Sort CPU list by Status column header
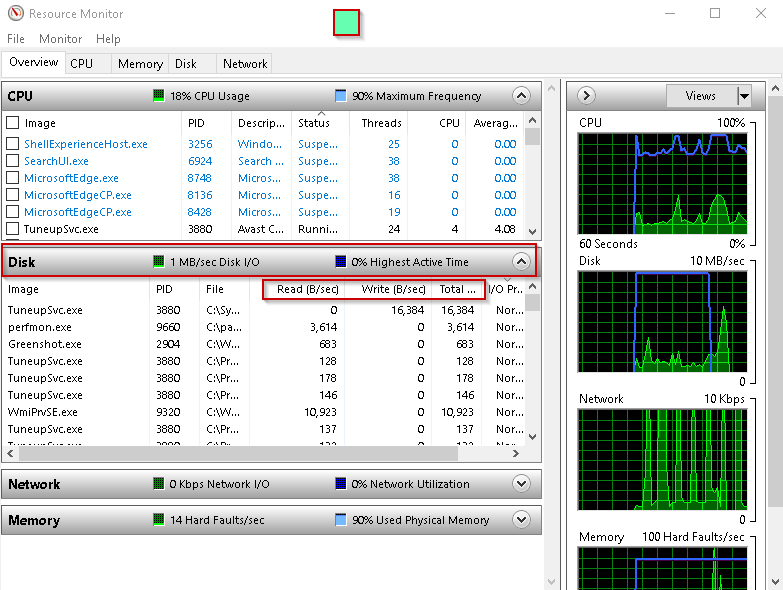This screenshot has height=590, width=783. coord(320,123)
